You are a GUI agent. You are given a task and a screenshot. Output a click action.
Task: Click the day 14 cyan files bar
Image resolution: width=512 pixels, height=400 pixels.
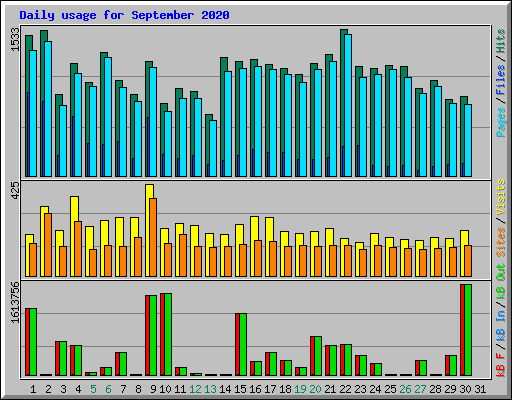(228, 124)
